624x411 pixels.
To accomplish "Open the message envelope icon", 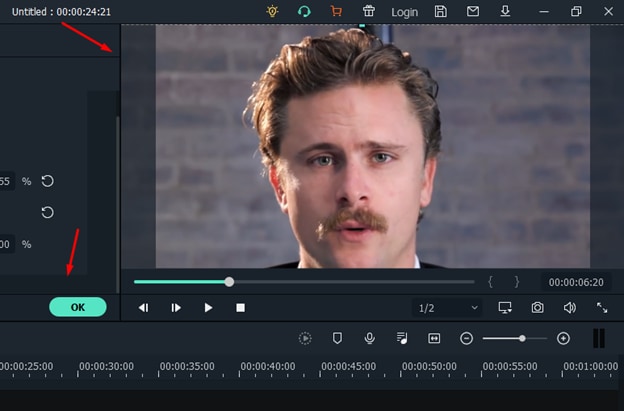I will coord(473,12).
